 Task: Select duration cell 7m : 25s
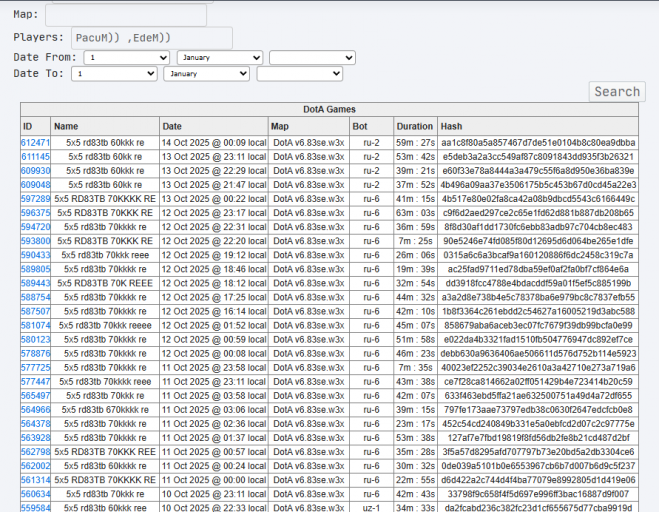(x=415, y=241)
